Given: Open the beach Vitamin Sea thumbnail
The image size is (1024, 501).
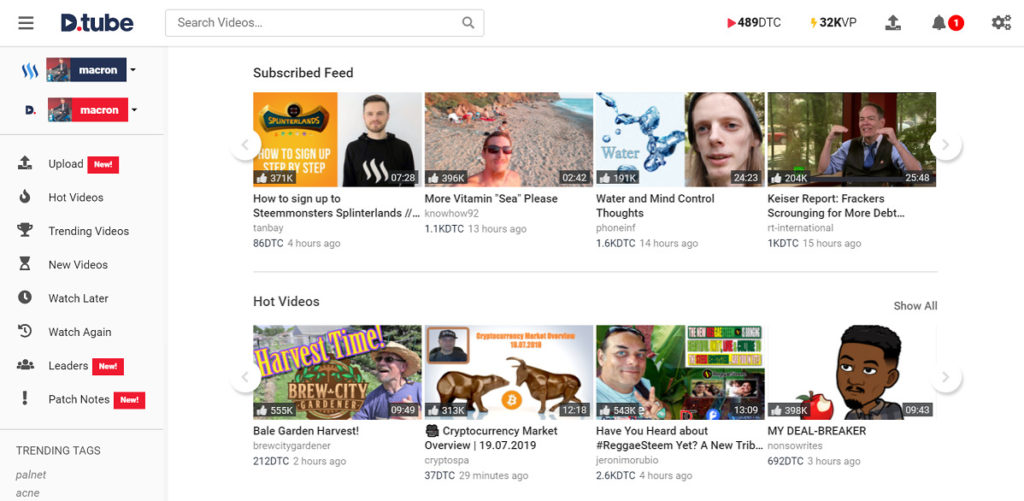Looking at the screenshot, I should (x=509, y=139).
